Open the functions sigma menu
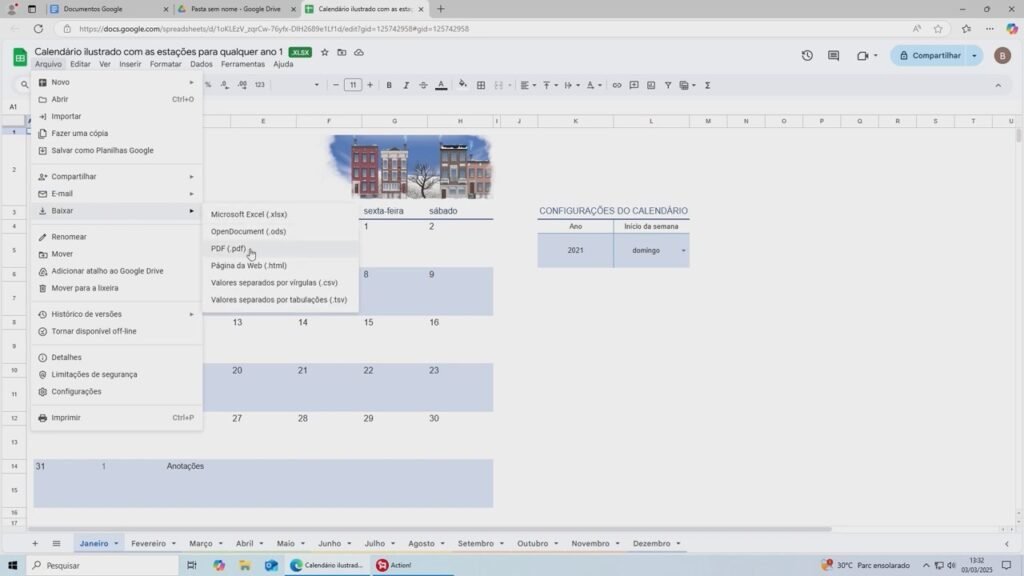Screen dimensions: 1024x576 [x=708, y=85]
